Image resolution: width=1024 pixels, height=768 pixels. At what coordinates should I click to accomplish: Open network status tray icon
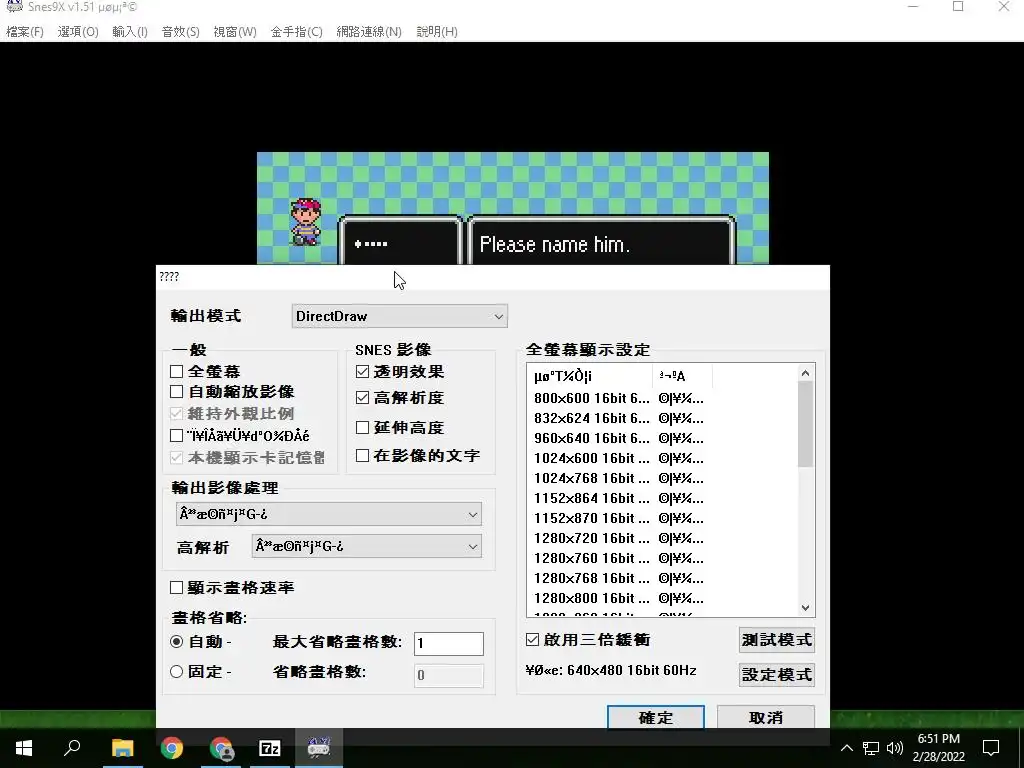(871, 748)
